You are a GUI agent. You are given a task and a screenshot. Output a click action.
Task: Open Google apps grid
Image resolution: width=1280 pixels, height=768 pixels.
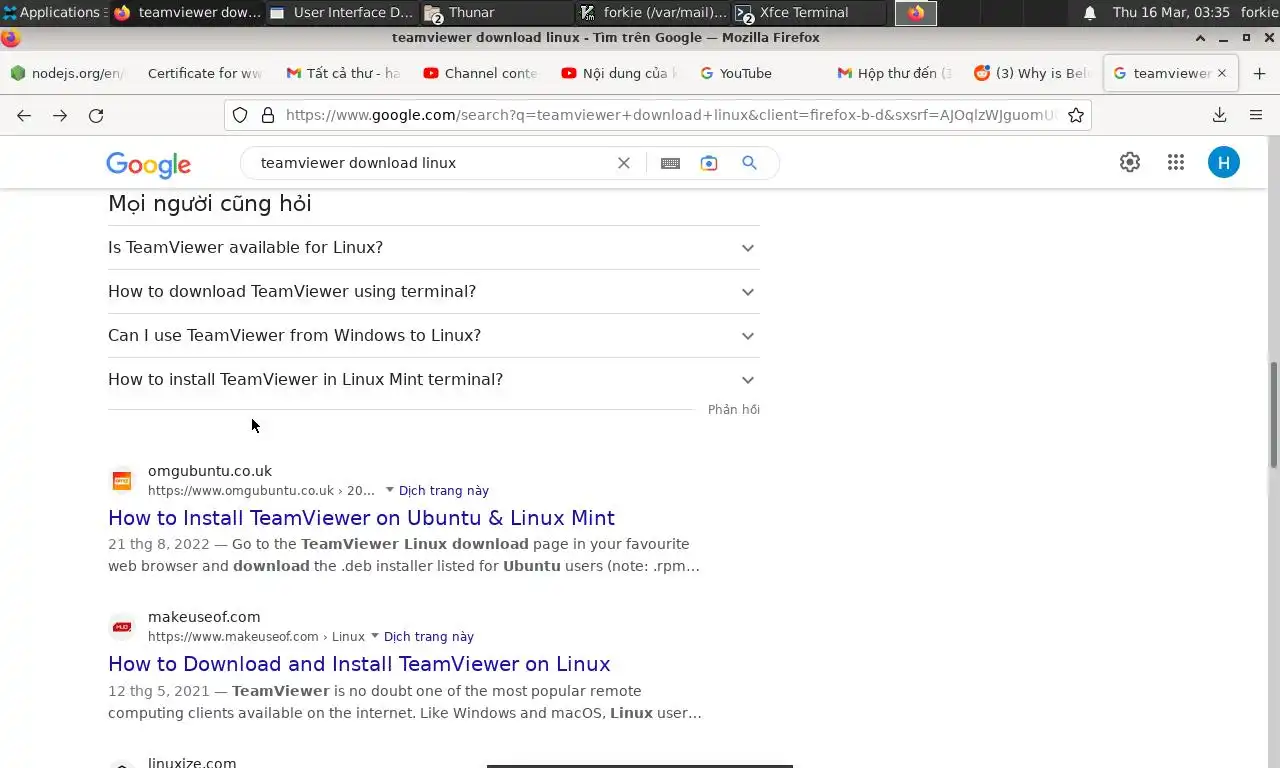[1176, 162]
